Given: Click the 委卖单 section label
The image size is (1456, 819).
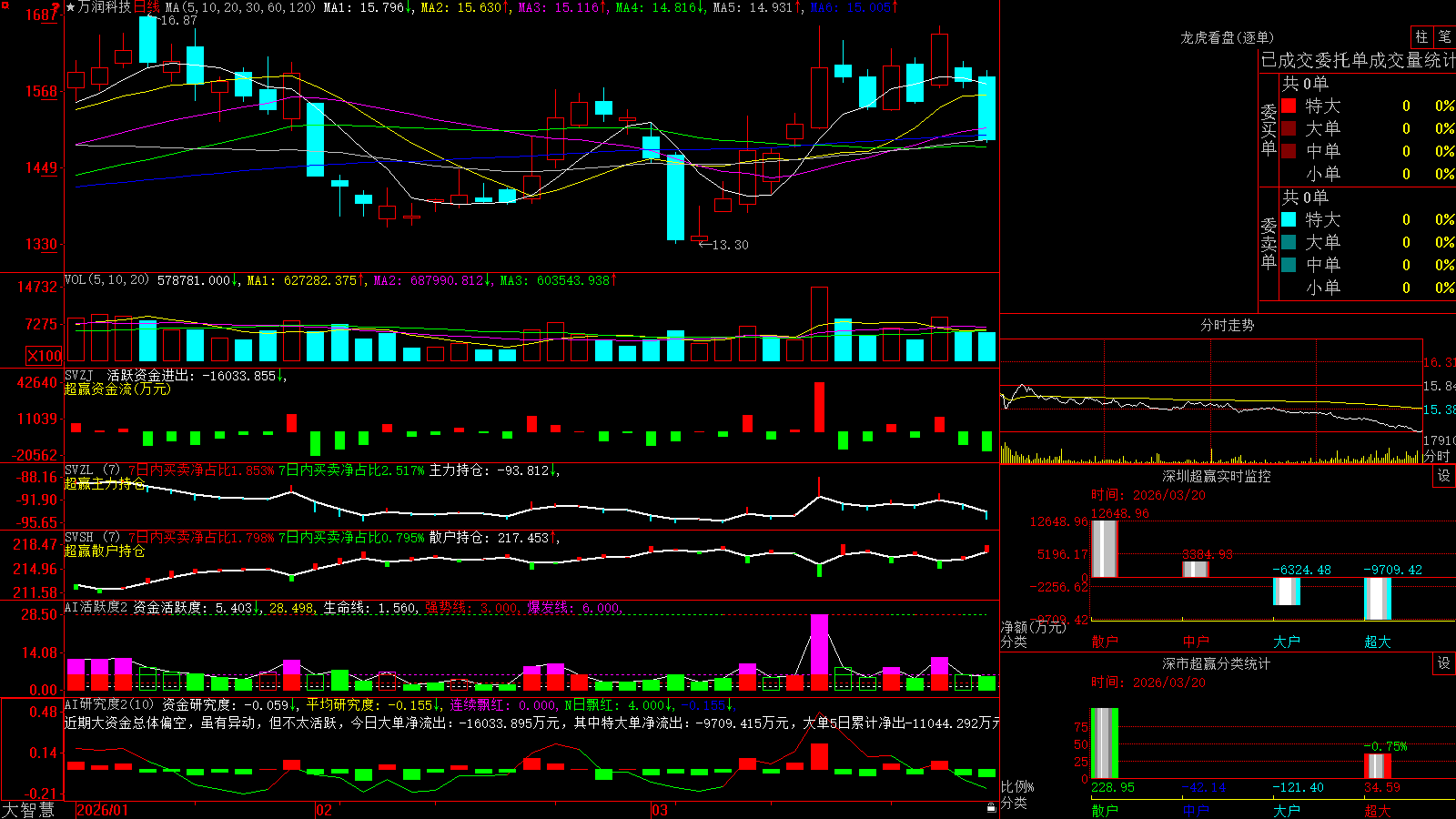Looking at the screenshot, I should [x=1269, y=243].
